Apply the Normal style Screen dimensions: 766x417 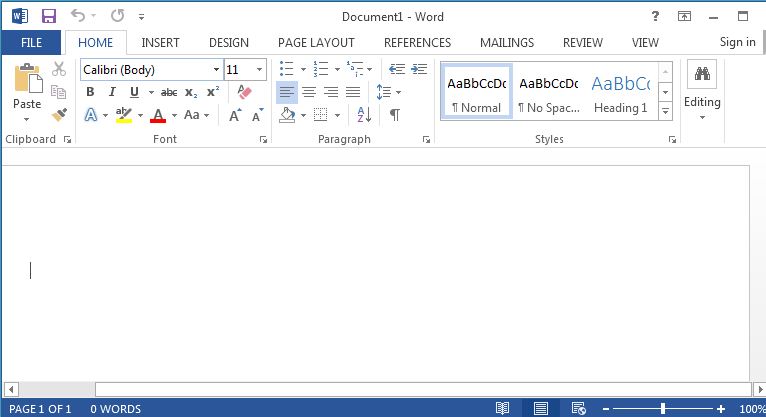(477, 91)
